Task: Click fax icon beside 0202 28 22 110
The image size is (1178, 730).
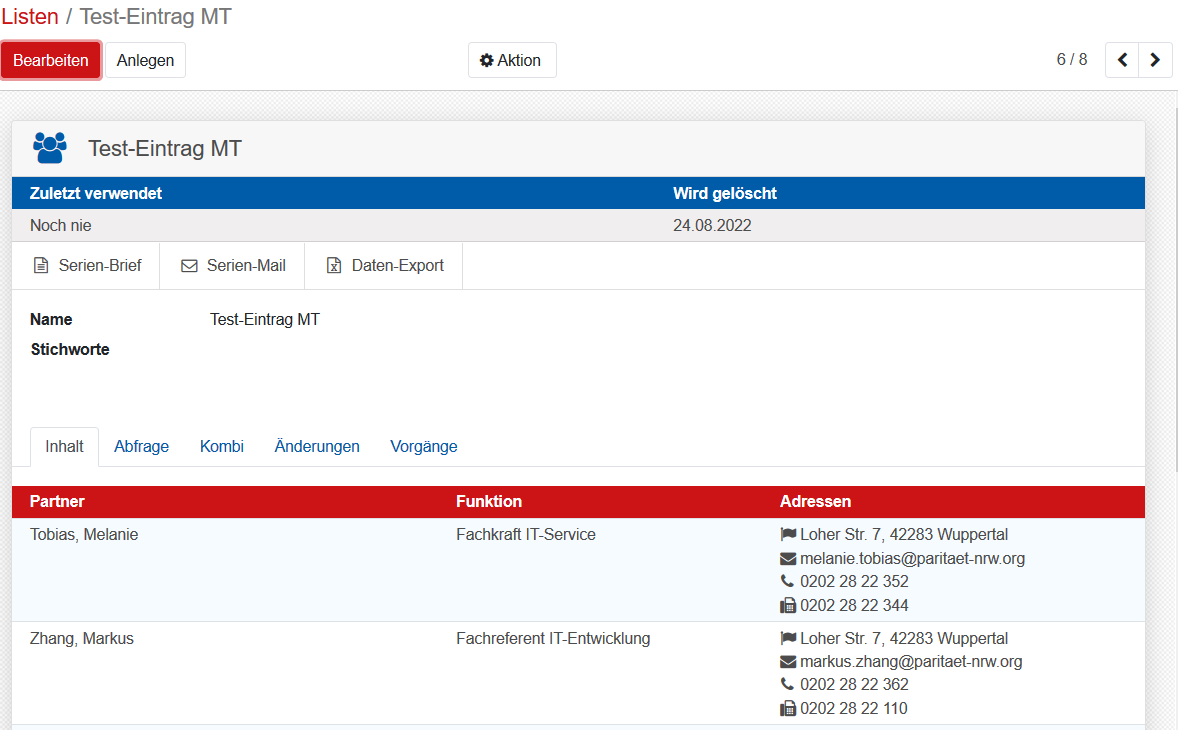Action: (788, 709)
